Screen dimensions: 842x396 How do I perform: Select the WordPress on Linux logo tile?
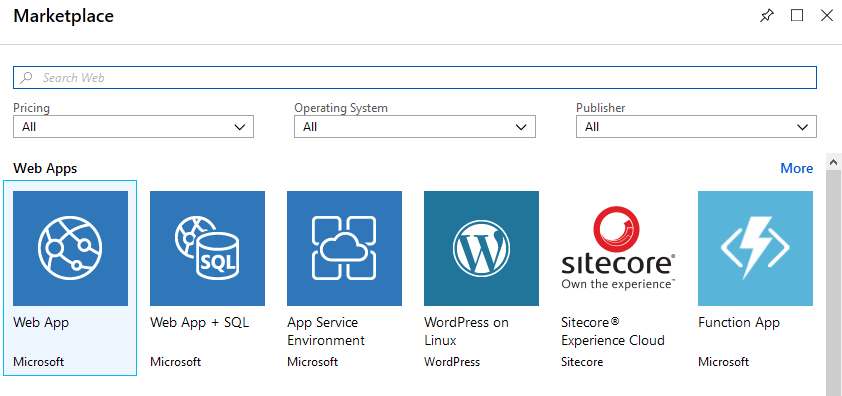481,248
